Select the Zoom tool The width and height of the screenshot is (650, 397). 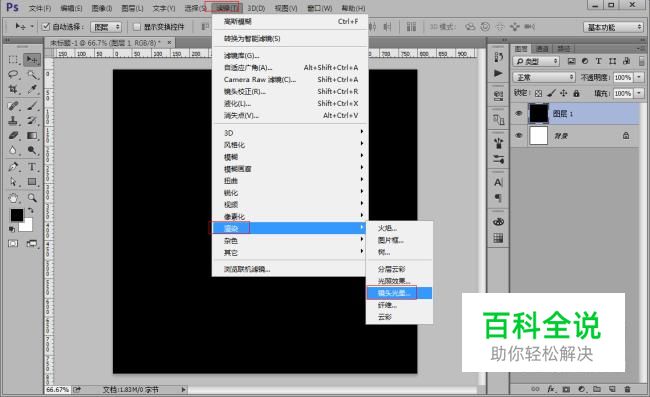32,198
